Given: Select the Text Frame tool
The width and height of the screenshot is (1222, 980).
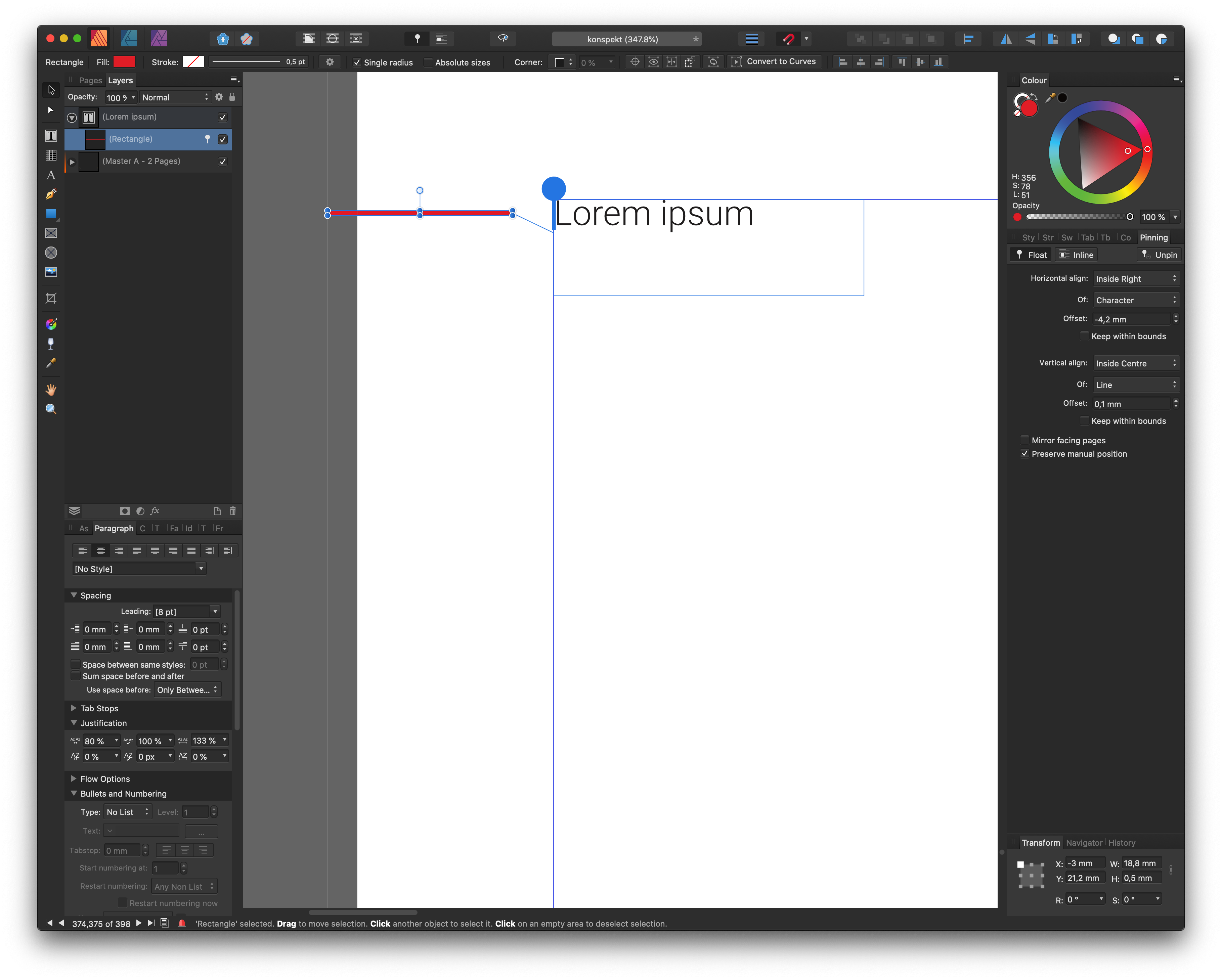Looking at the screenshot, I should click(50, 135).
